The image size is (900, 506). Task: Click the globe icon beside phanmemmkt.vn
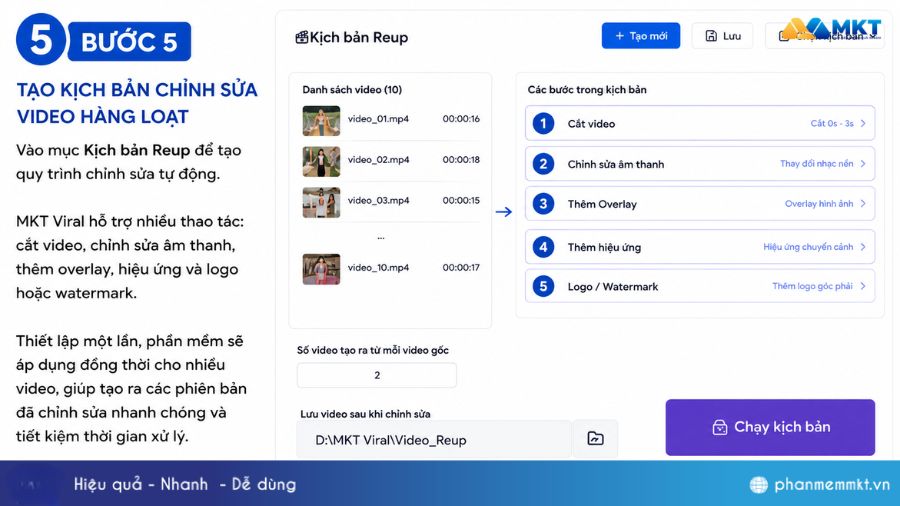(x=759, y=485)
